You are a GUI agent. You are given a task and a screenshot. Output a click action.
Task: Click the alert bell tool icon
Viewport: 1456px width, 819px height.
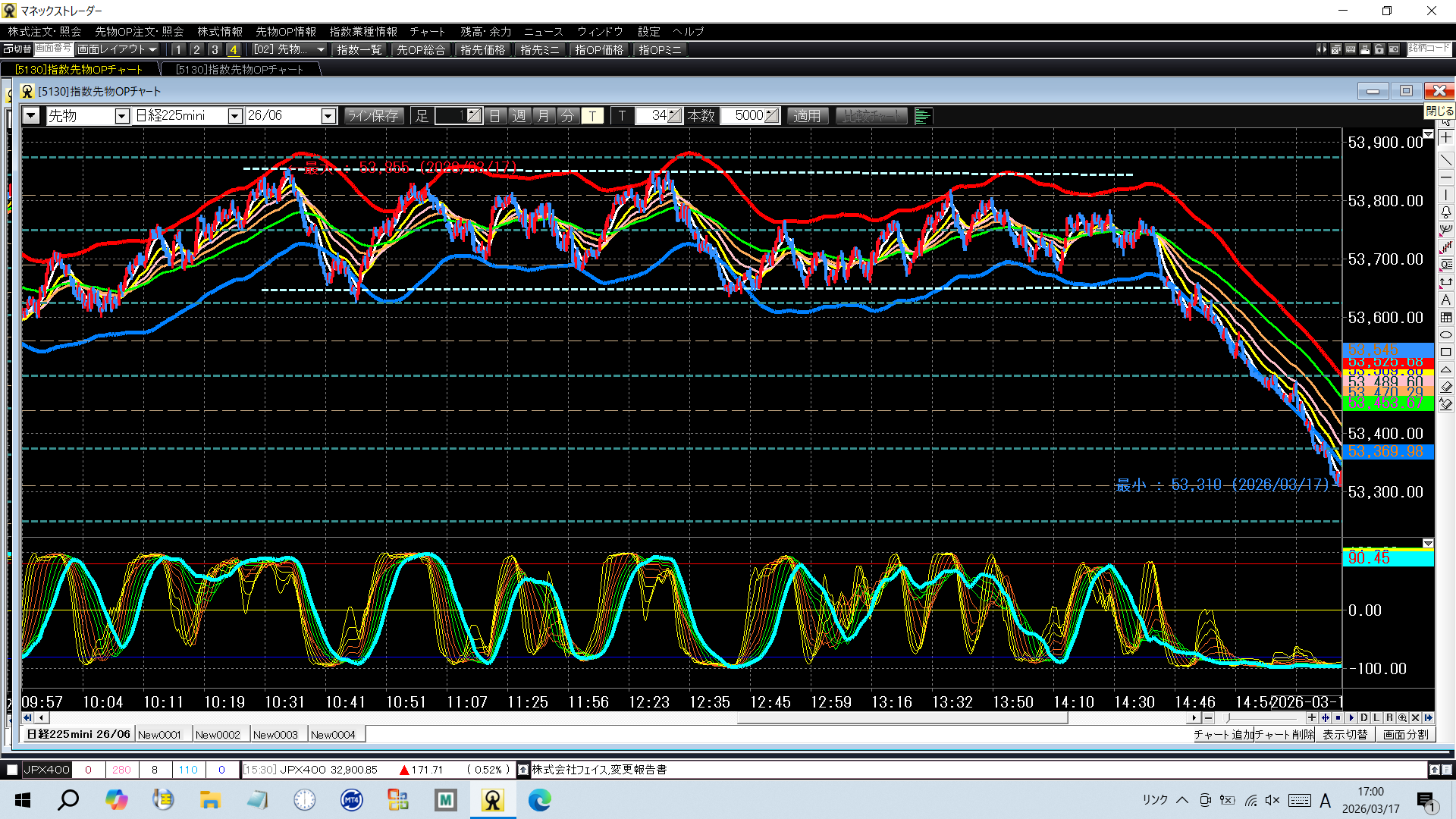[1446, 212]
